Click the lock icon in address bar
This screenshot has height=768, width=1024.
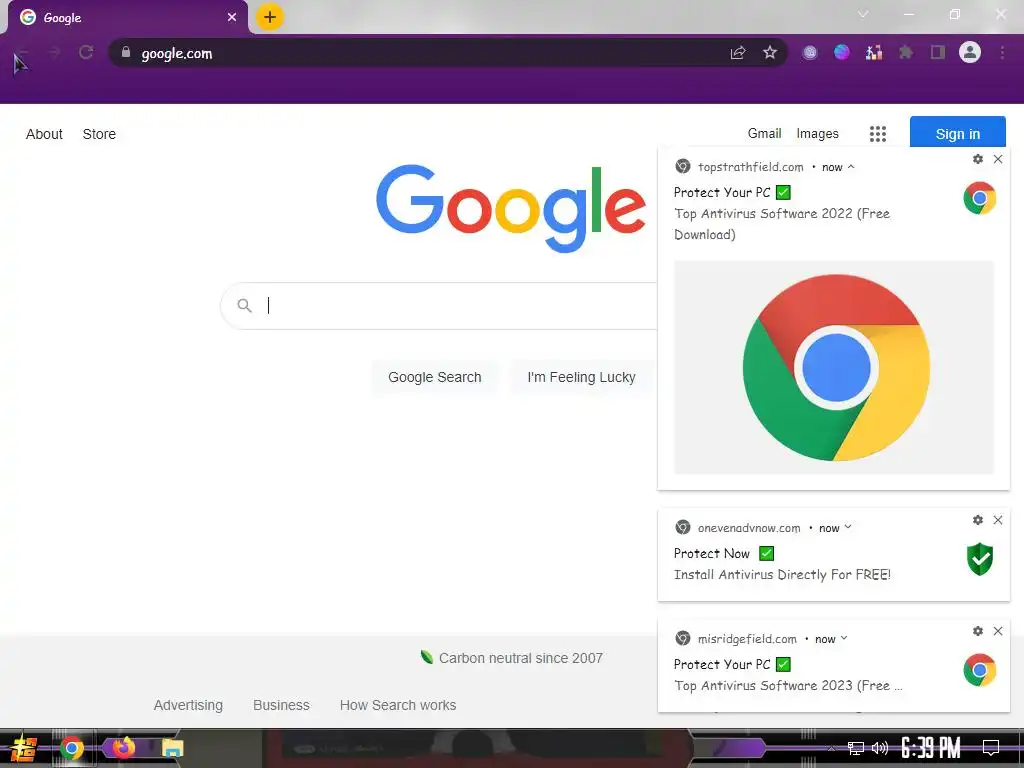(x=125, y=52)
